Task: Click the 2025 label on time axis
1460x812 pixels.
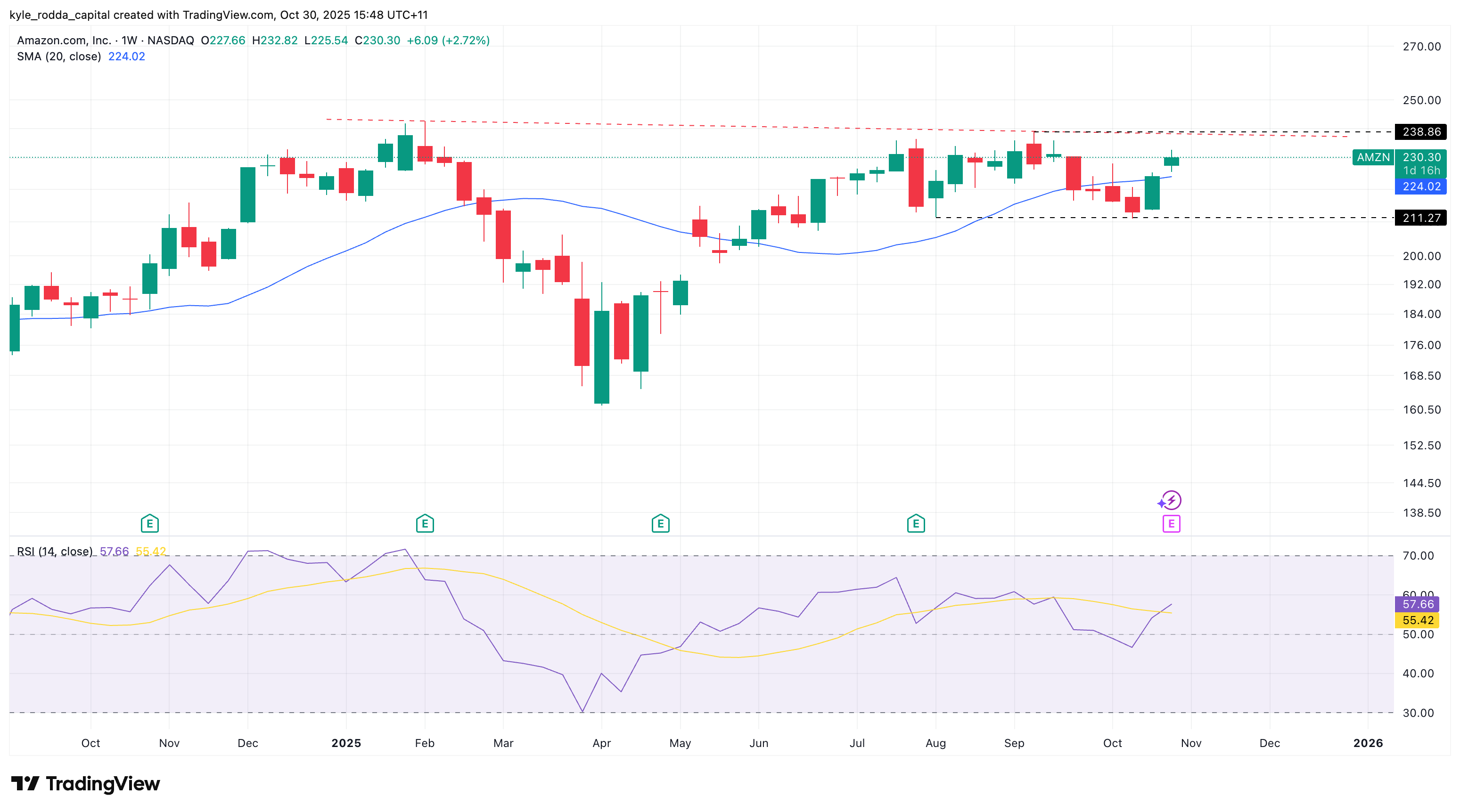Action: [346, 743]
